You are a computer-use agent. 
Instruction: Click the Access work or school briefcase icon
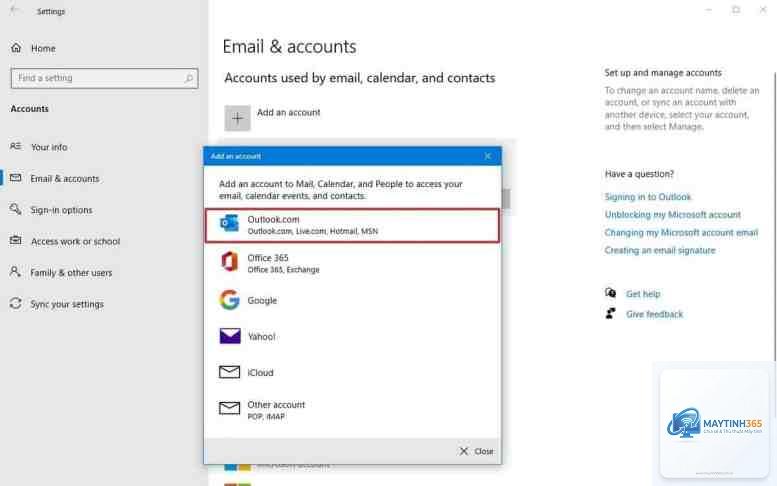15,241
